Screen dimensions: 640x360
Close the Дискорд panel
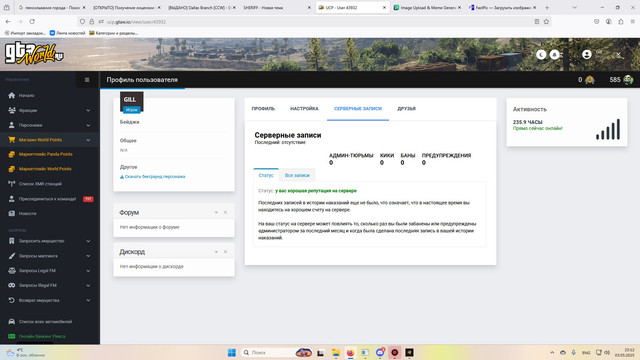(225, 252)
